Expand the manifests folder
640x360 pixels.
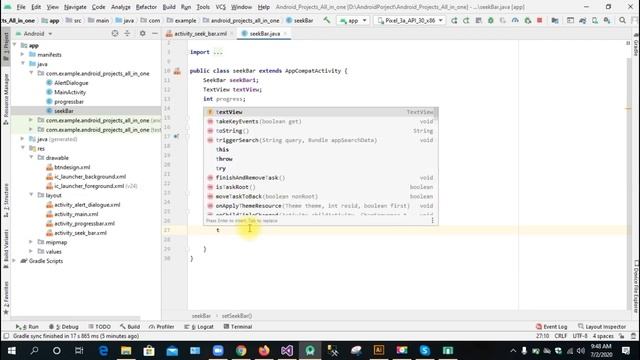[x=23, y=55]
